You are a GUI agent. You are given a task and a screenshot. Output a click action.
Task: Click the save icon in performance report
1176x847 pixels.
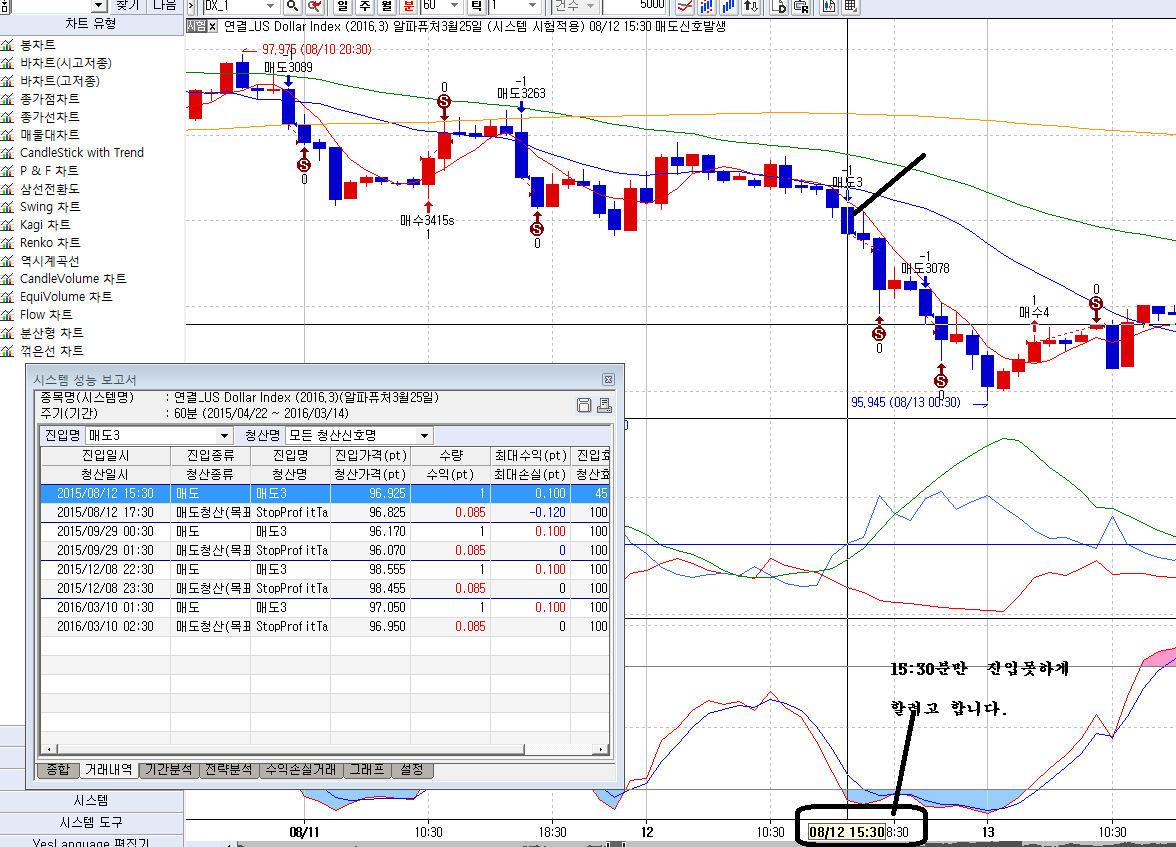coord(584,405)
